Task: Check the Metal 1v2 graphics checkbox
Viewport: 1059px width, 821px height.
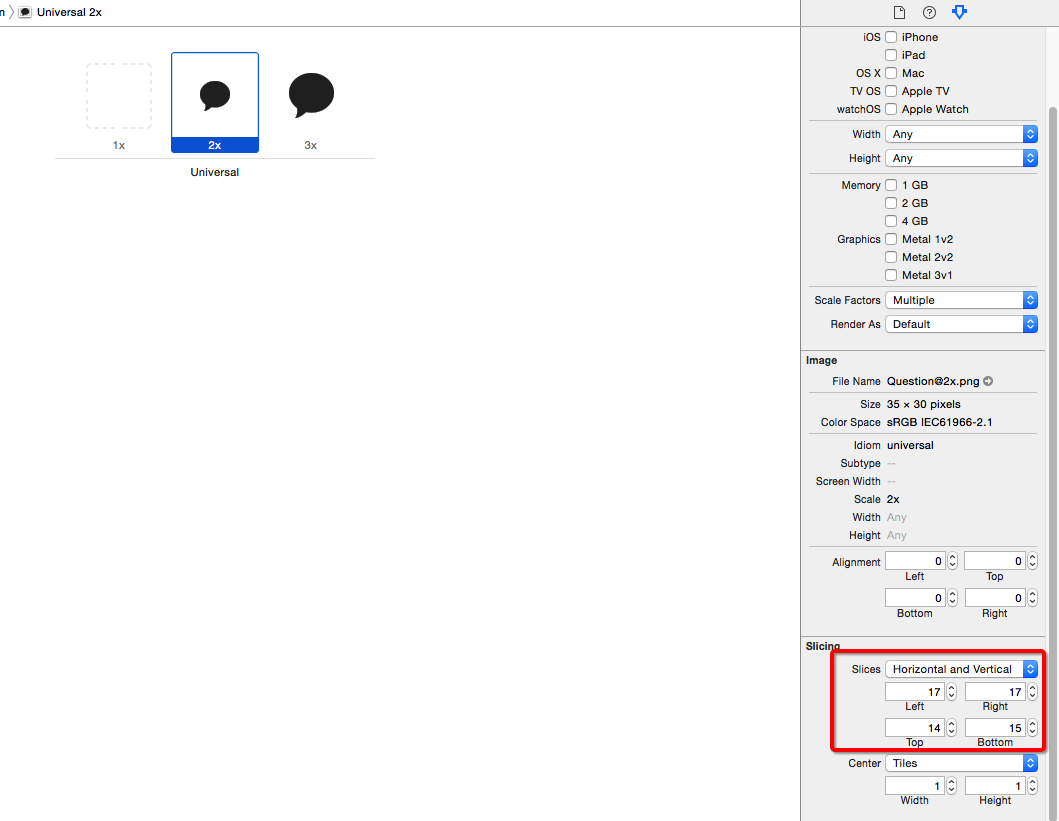Action: [891, 239]
